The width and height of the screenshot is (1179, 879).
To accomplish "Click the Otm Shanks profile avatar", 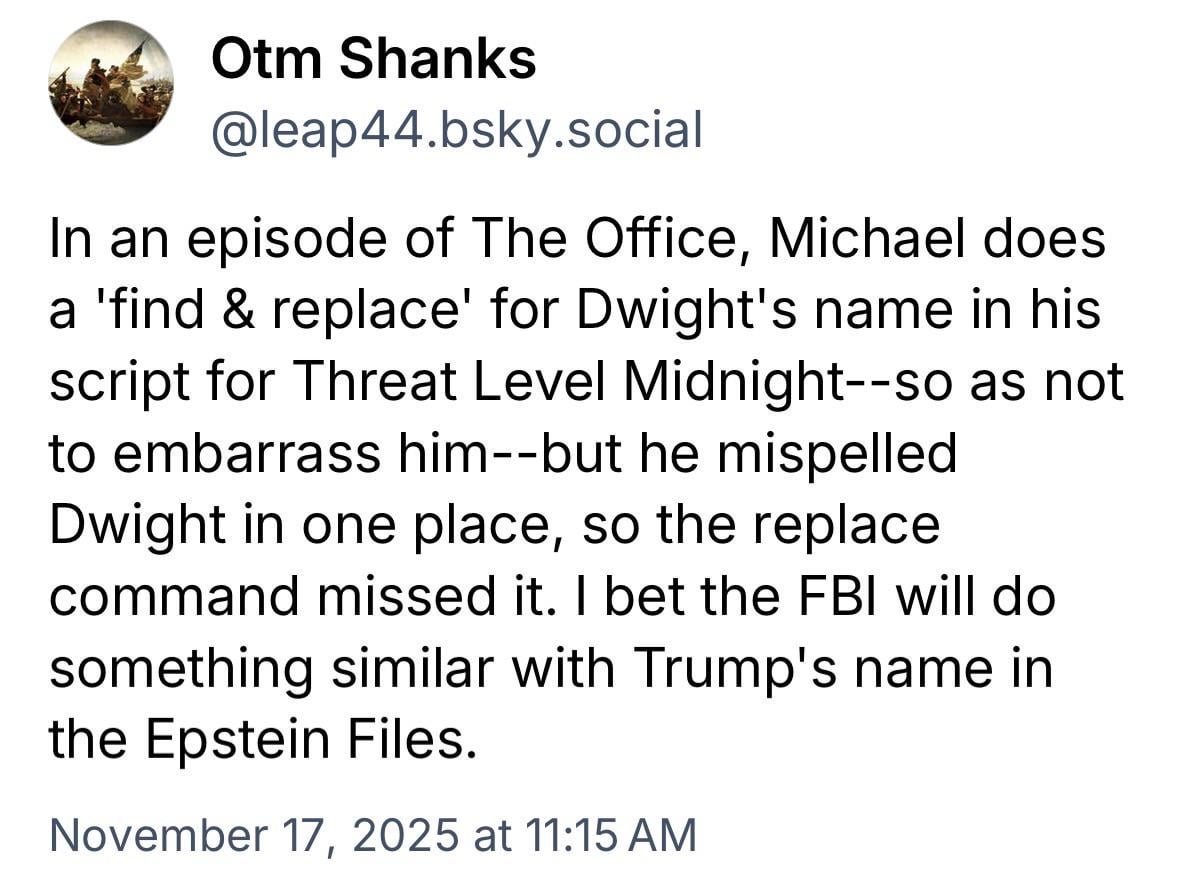I will [109, 82].
